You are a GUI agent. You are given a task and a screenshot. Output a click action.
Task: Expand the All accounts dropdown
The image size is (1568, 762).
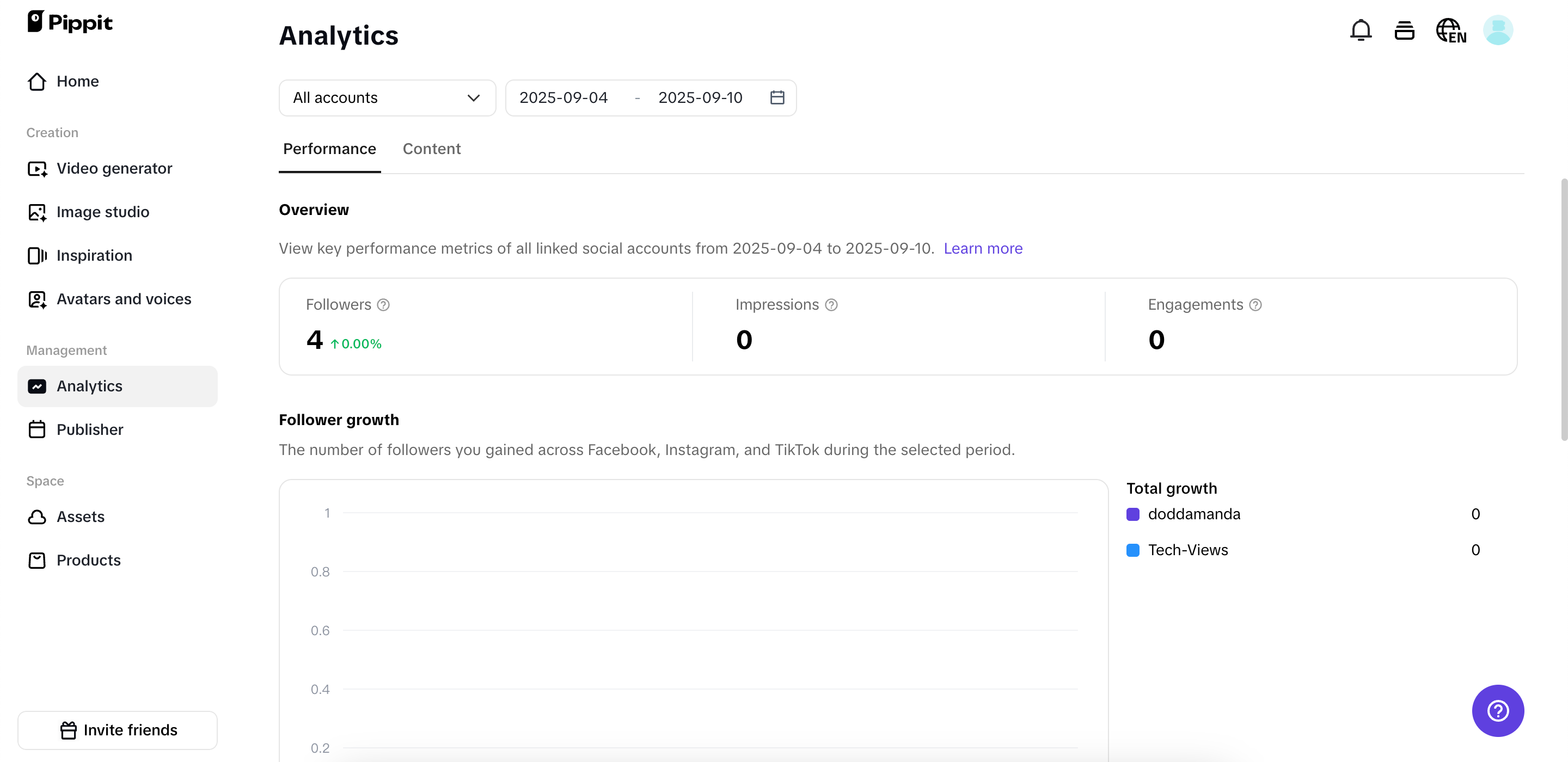coord(387,97)
